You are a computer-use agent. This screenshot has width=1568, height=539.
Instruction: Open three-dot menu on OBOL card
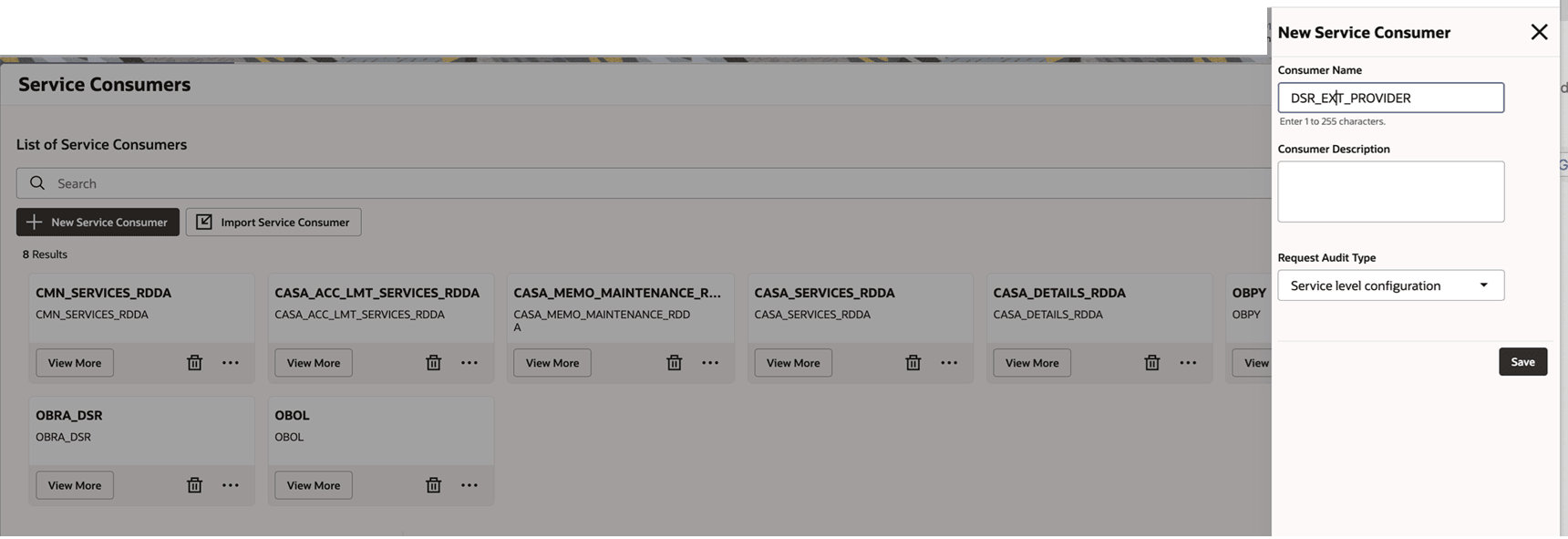[x=469, y=485]
